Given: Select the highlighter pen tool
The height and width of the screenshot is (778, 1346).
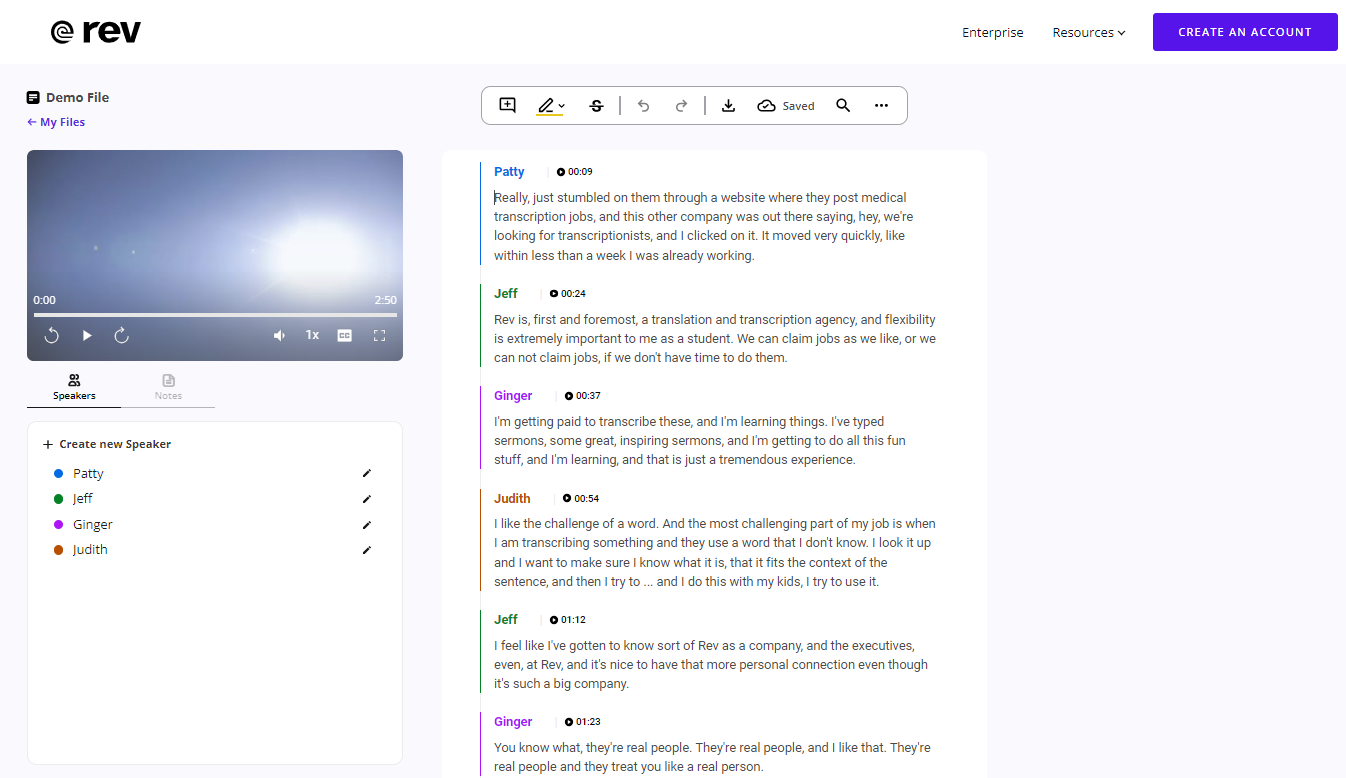Looking at the screenshot, I should tap(546, 105).
